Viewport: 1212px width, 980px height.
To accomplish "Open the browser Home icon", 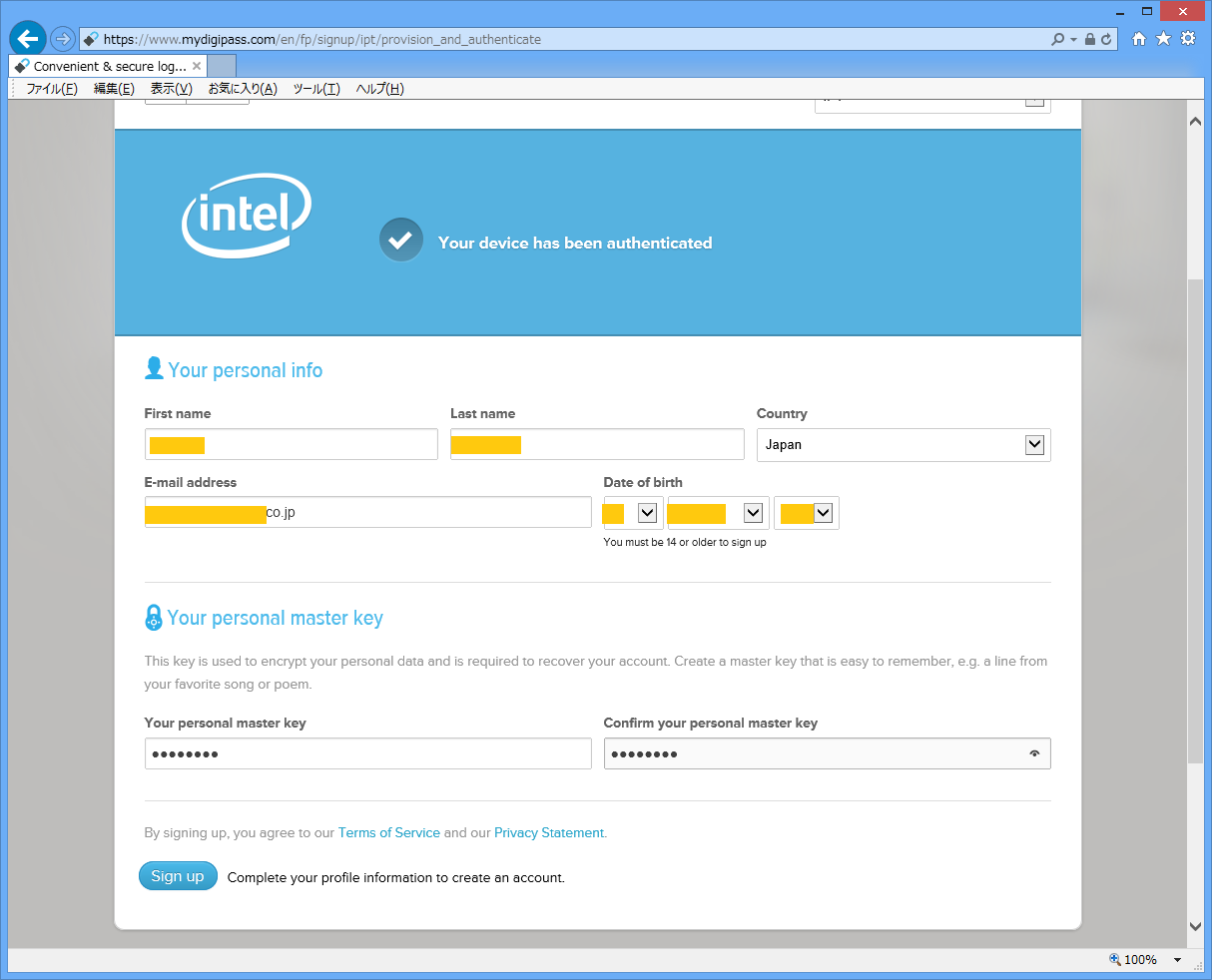I will (x=1139, y=39).
